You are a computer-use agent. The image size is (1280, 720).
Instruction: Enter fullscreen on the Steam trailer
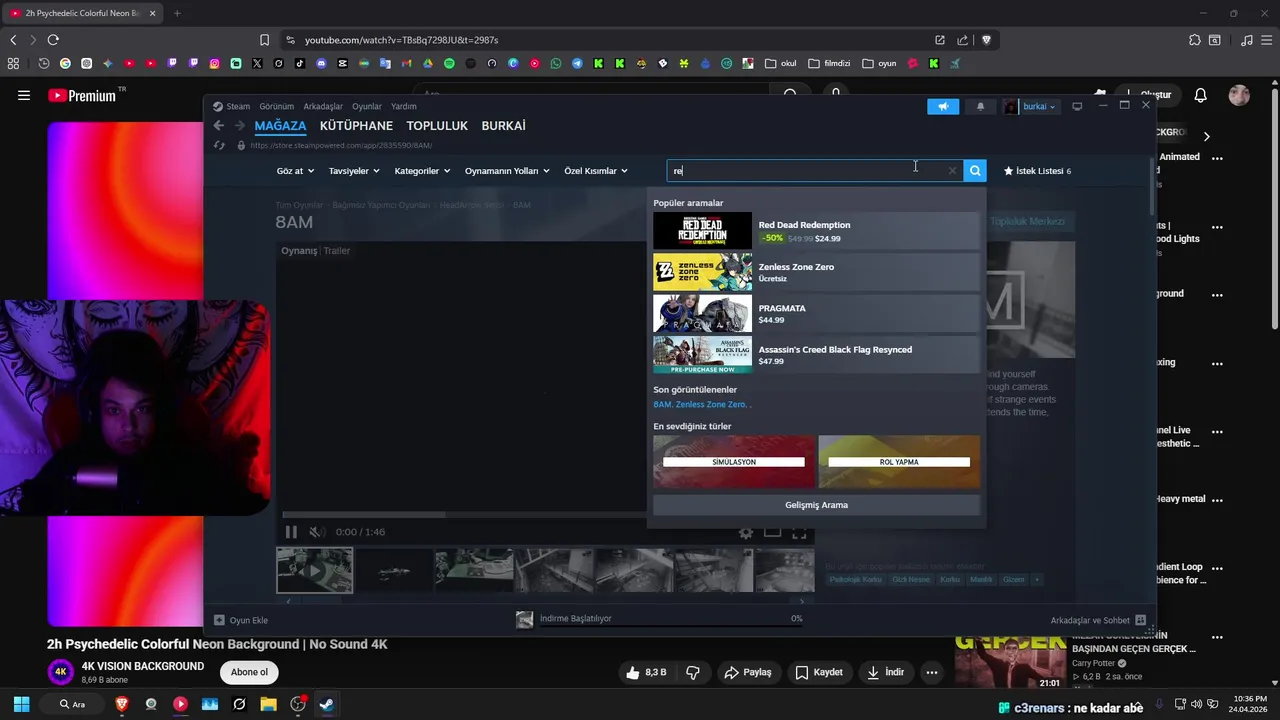coord(799,532)
